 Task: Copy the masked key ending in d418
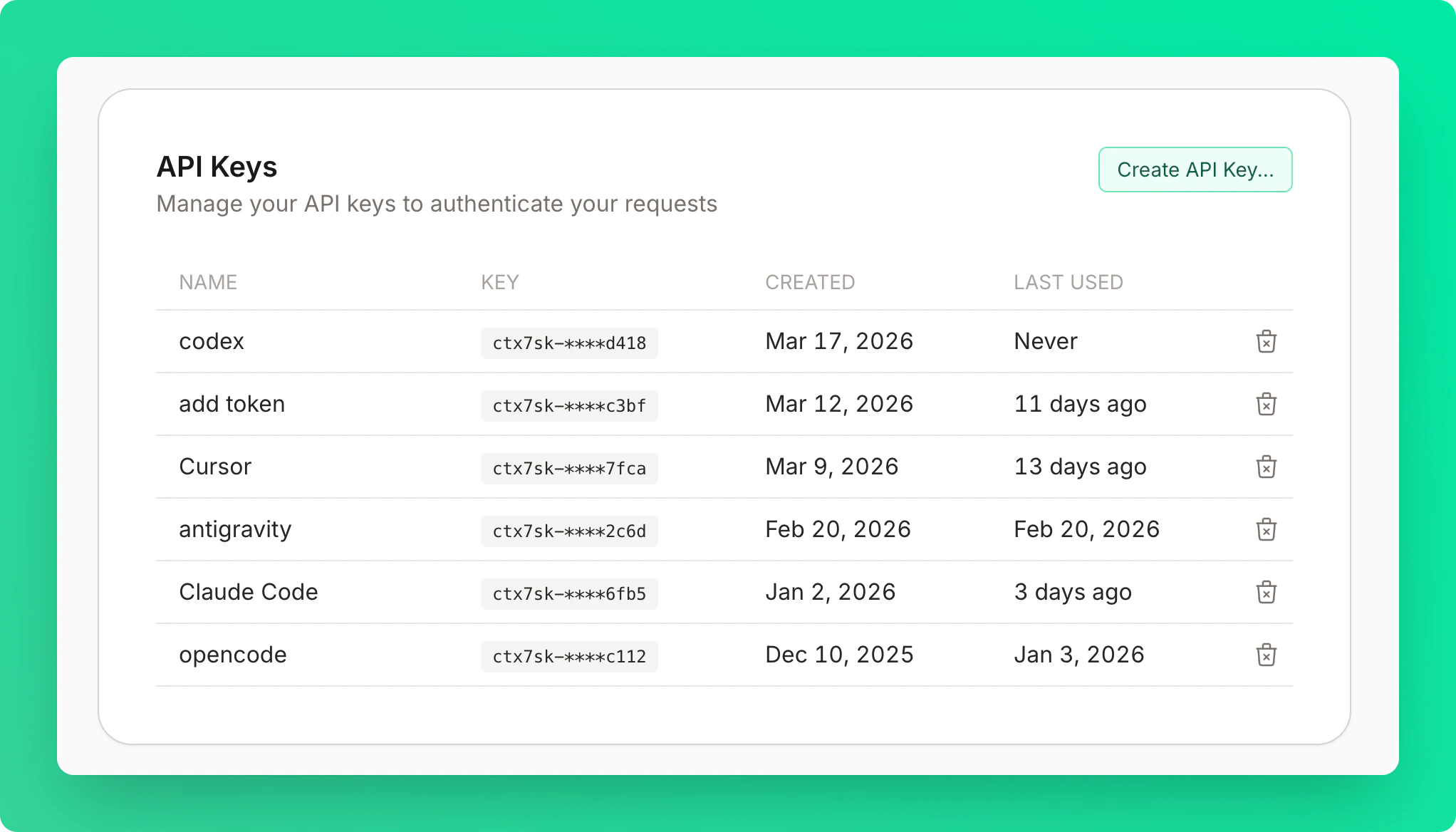[x=569, y=343]
